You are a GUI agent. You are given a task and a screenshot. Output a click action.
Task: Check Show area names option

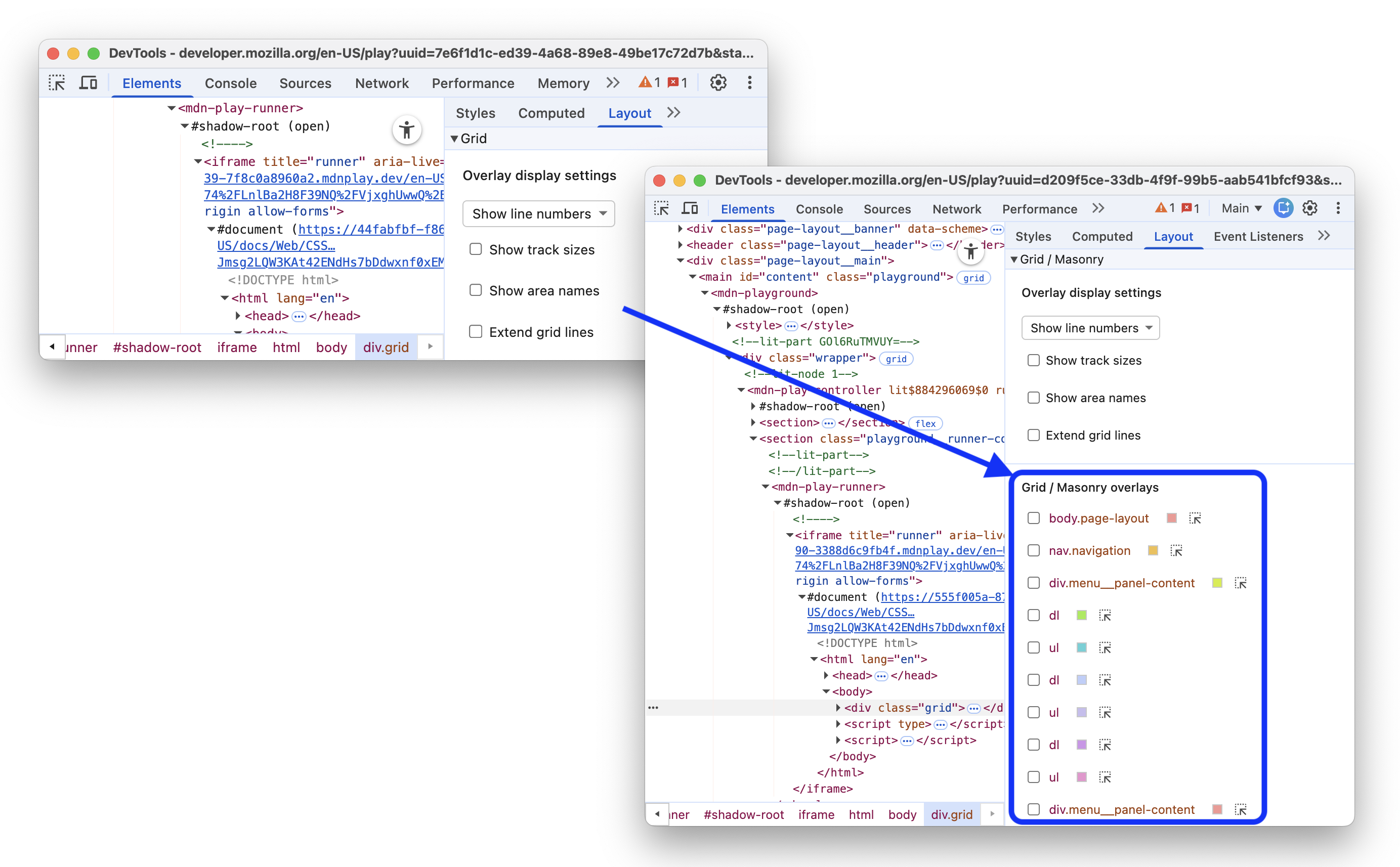coord(1034,398)
